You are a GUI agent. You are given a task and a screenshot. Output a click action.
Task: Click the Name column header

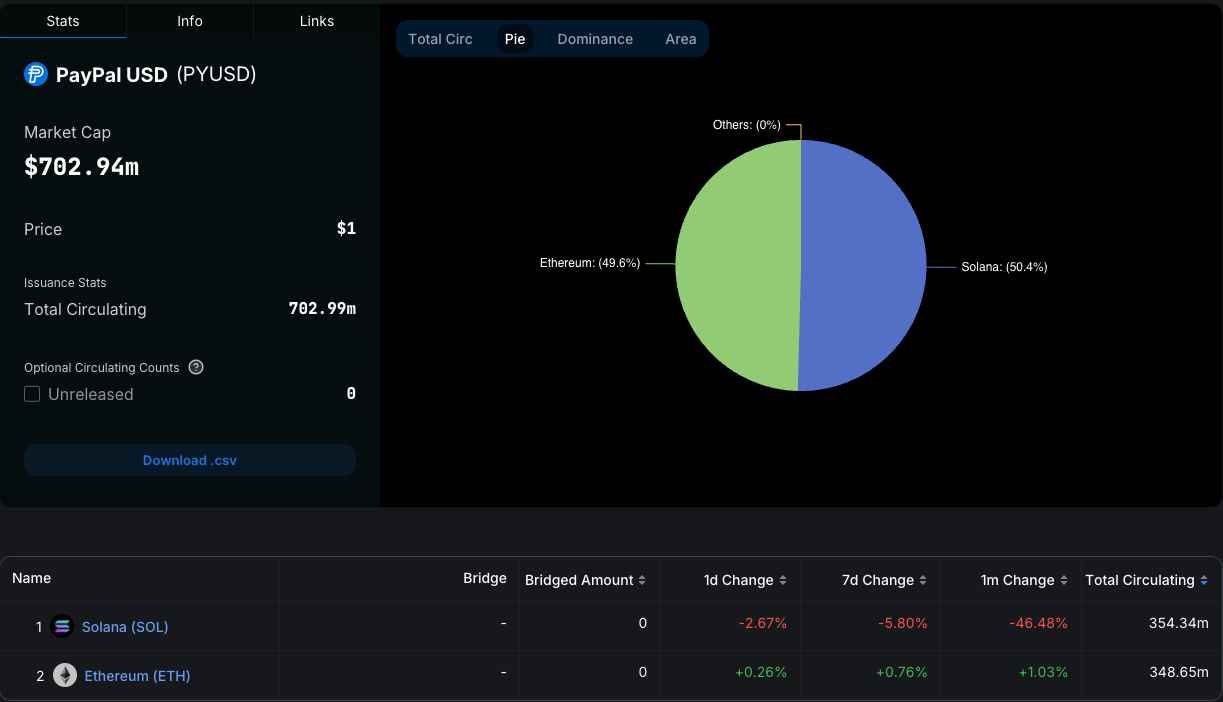tap(31, 578)
